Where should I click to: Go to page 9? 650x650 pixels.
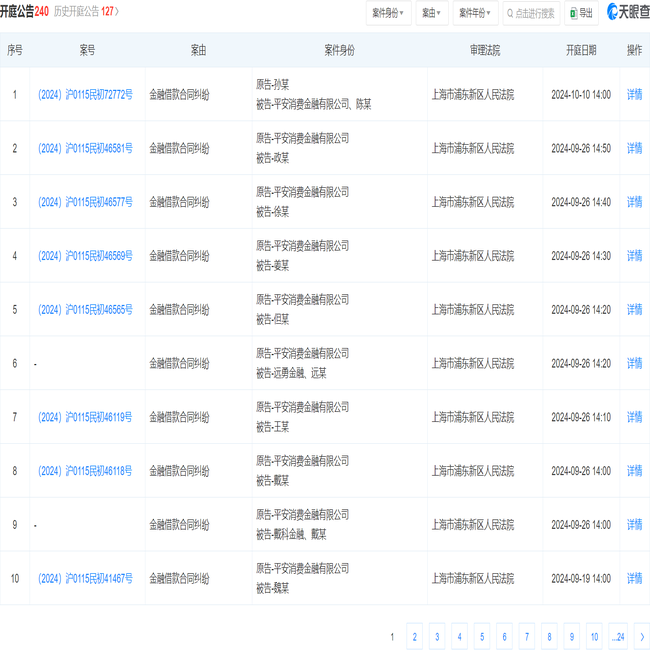[x=571, y=636]
